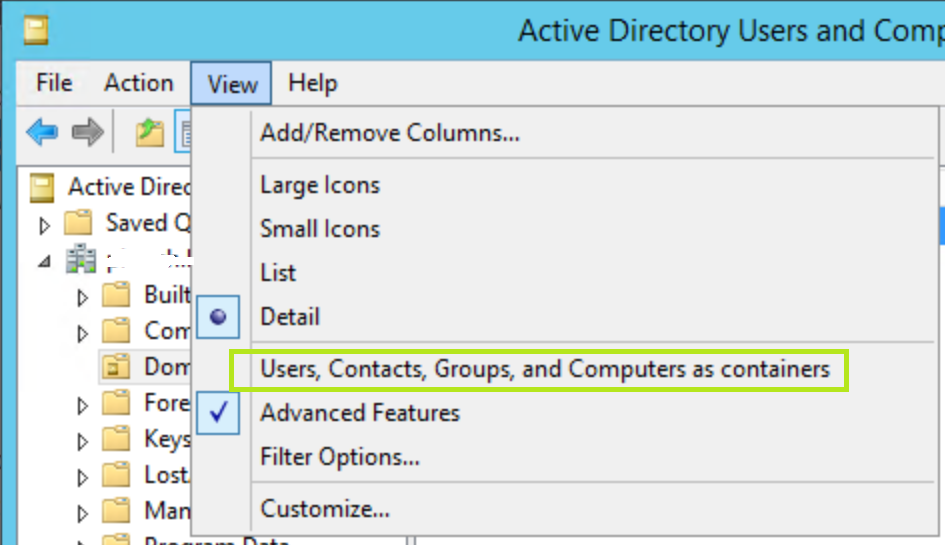Screen dimensions: 945x545
Task: Click the Up one level folder icon
Action: tap(149, 132)
